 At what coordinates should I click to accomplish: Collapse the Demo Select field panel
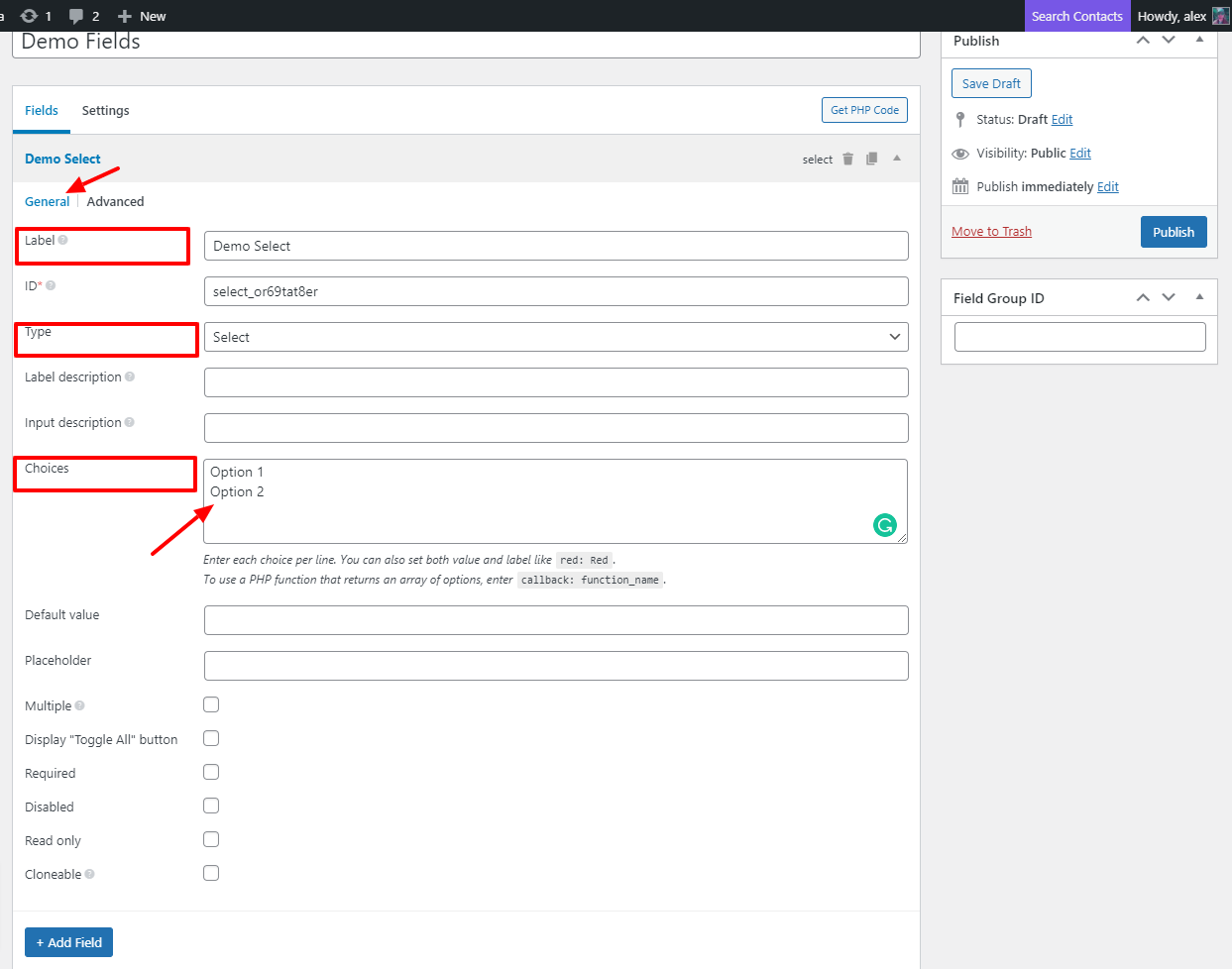tap(897, 159)
